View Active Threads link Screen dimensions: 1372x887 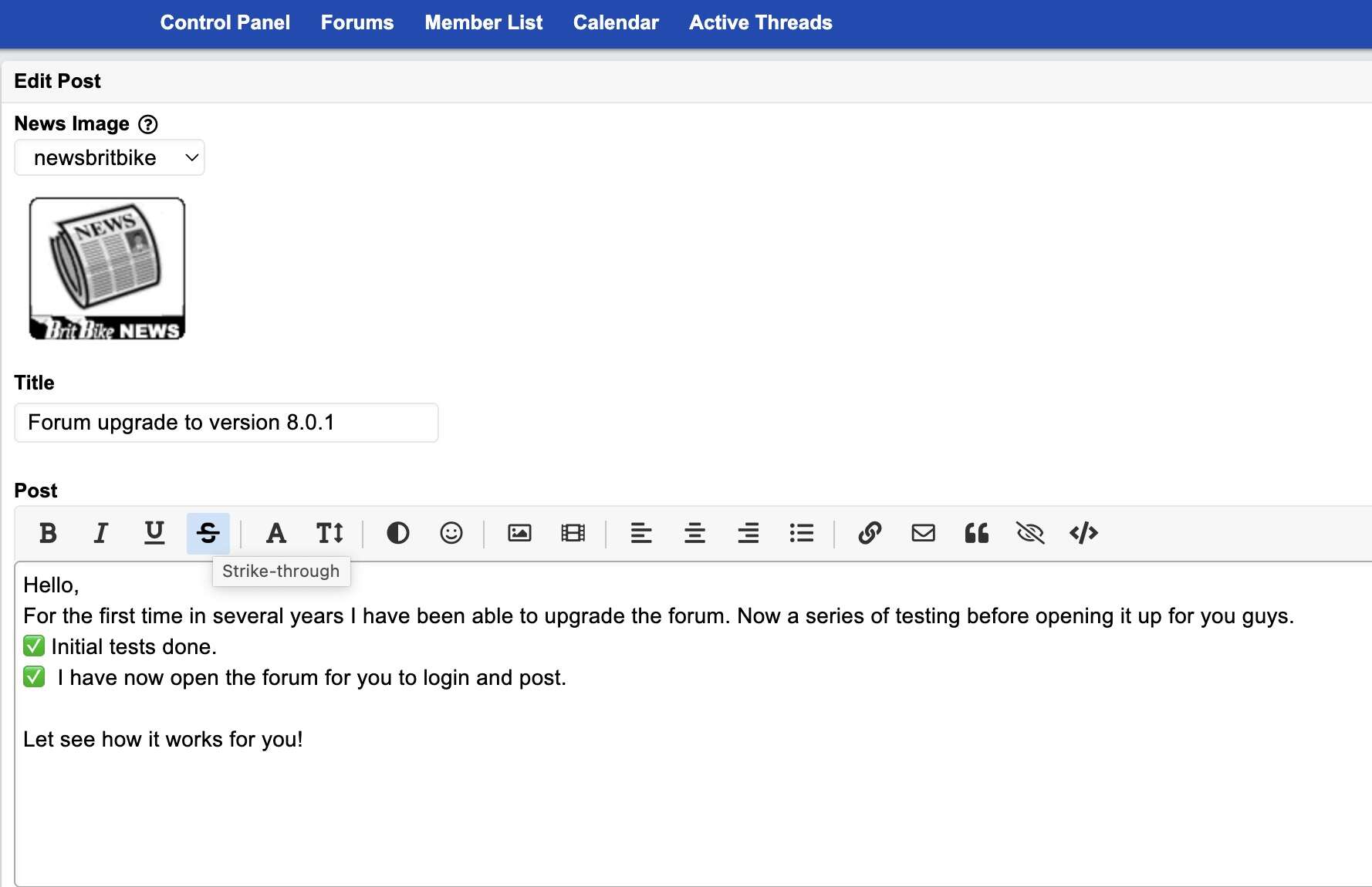pyautogui.click(x=761, y=22)
